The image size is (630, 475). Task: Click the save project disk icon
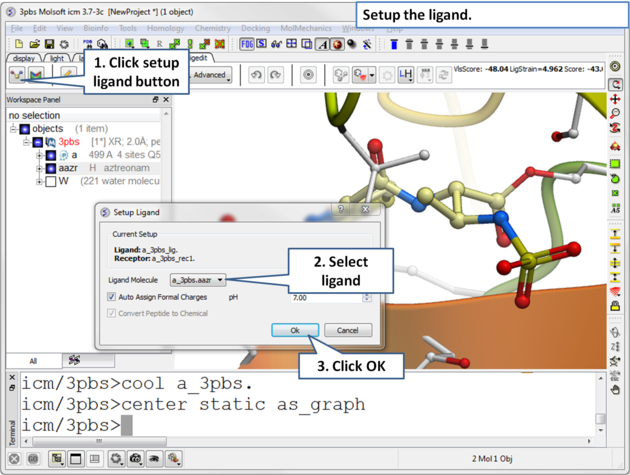50,45
